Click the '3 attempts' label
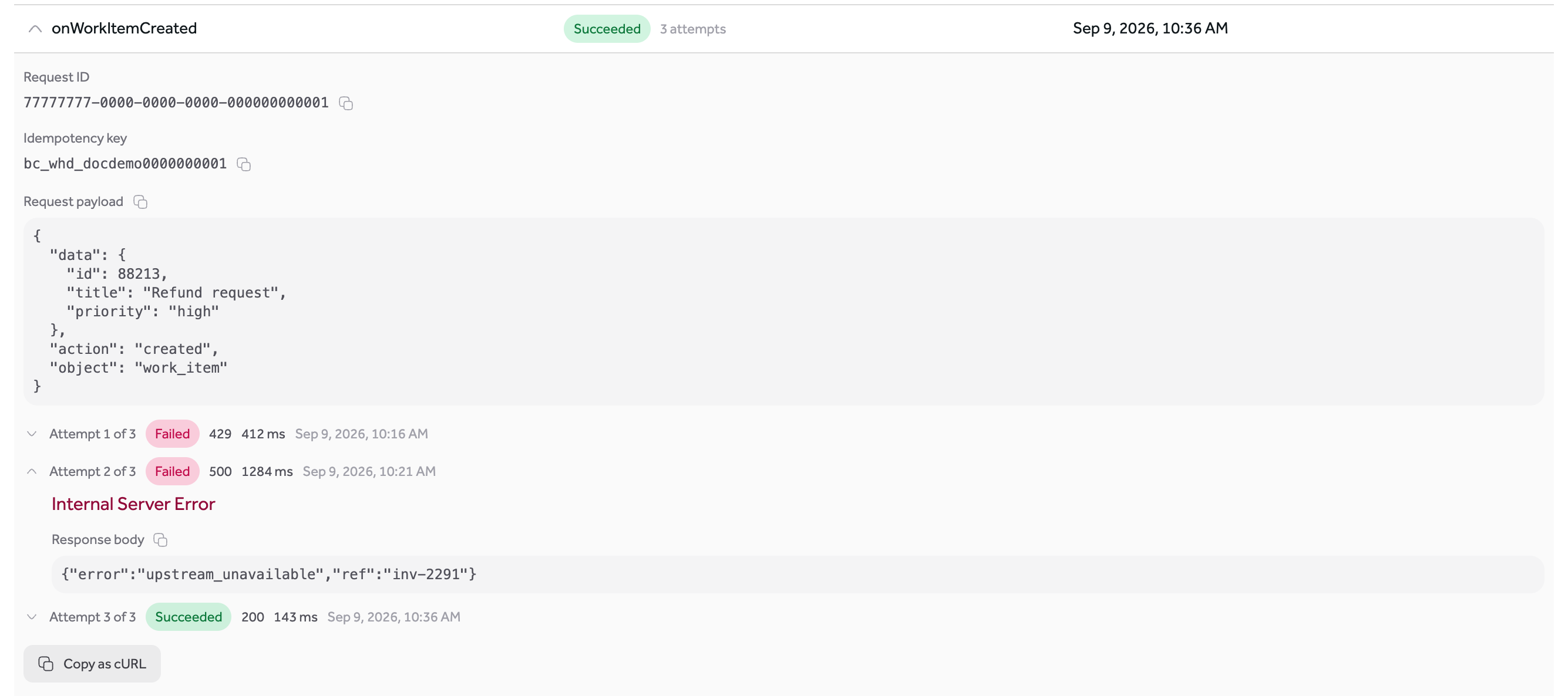1568x696 pixels. click(x=693, y=29)
